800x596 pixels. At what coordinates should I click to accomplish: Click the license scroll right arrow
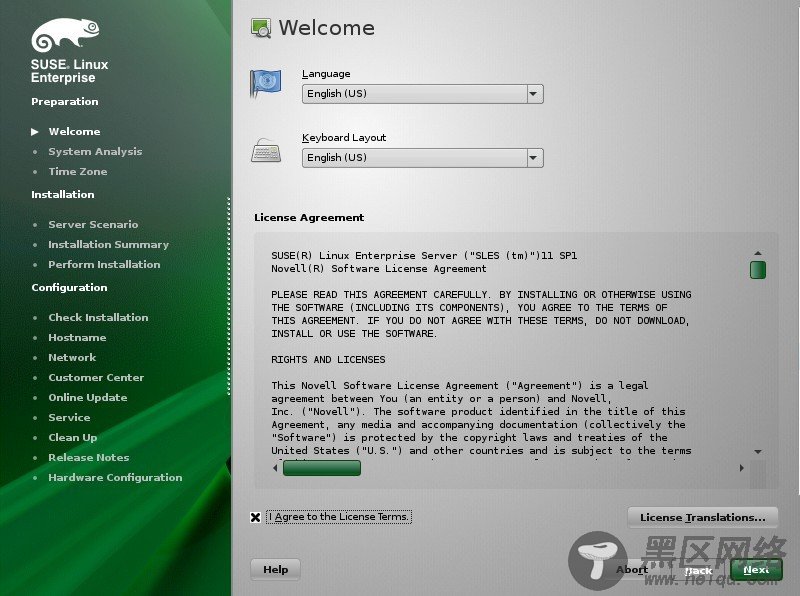point(741,468)
